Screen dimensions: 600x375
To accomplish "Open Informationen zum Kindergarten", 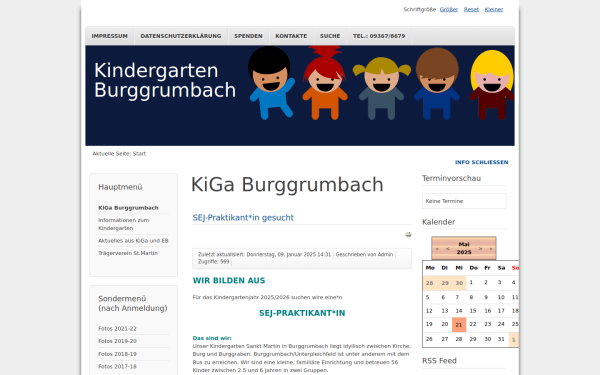I will pyautogui.click(x=124, y=224).
